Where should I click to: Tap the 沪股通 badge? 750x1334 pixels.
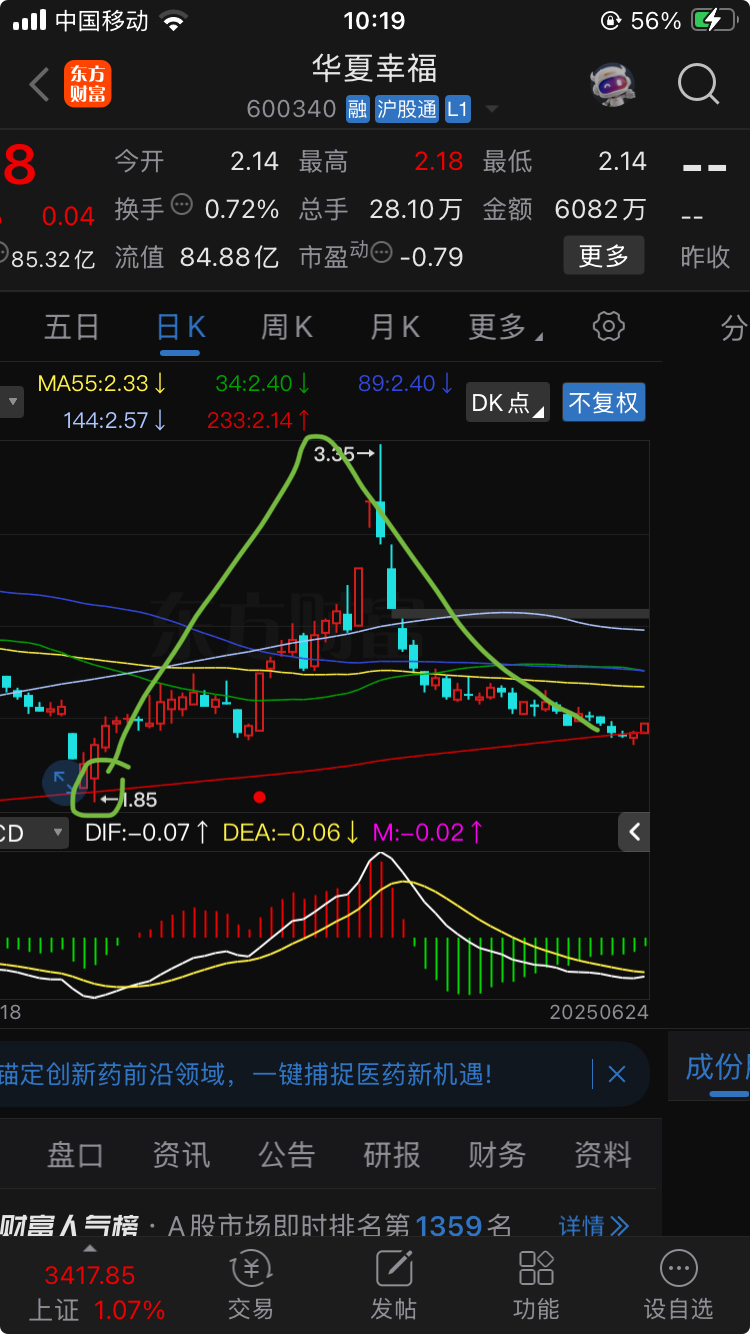coord(407,109)
